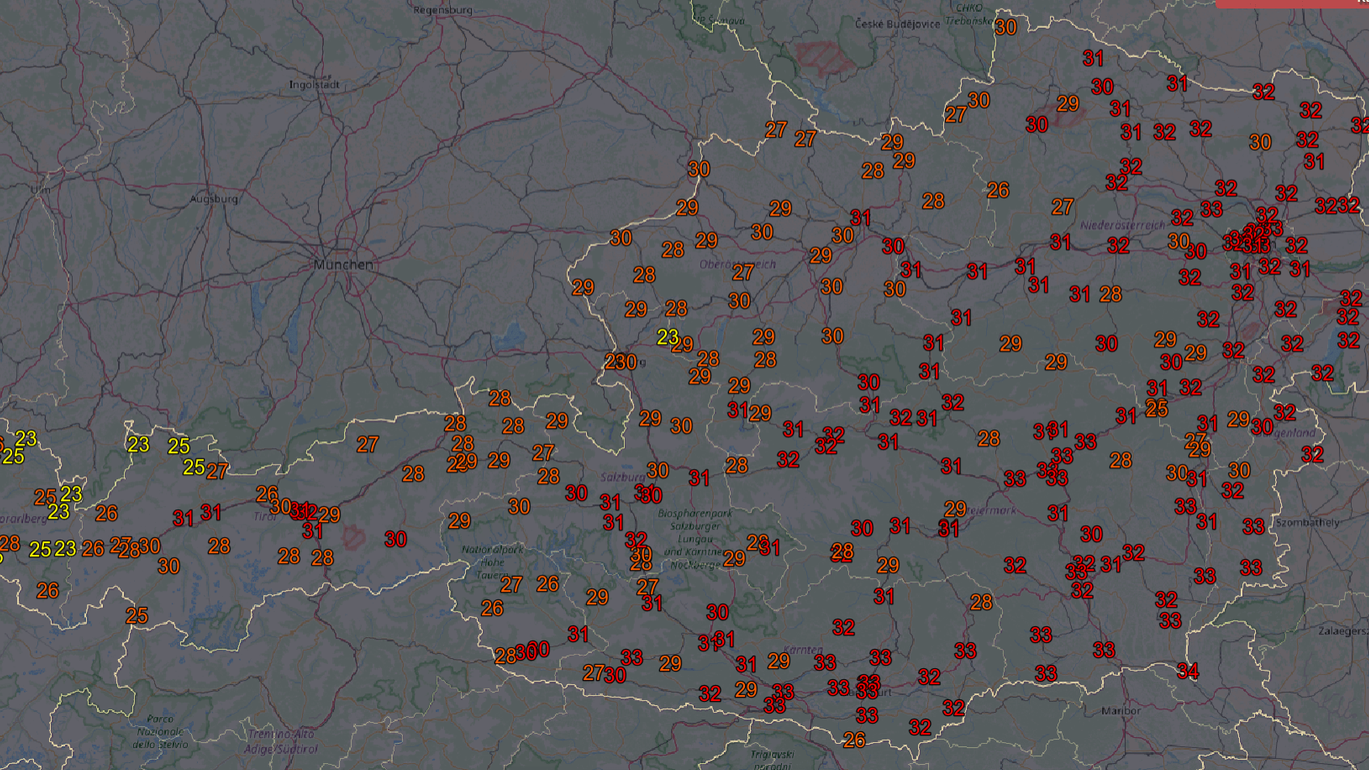This screenshot has width=1369, height=770.
Task: Select the southernmost orange 25 marker in western Tyrol
Action: [x=137, y=615]
